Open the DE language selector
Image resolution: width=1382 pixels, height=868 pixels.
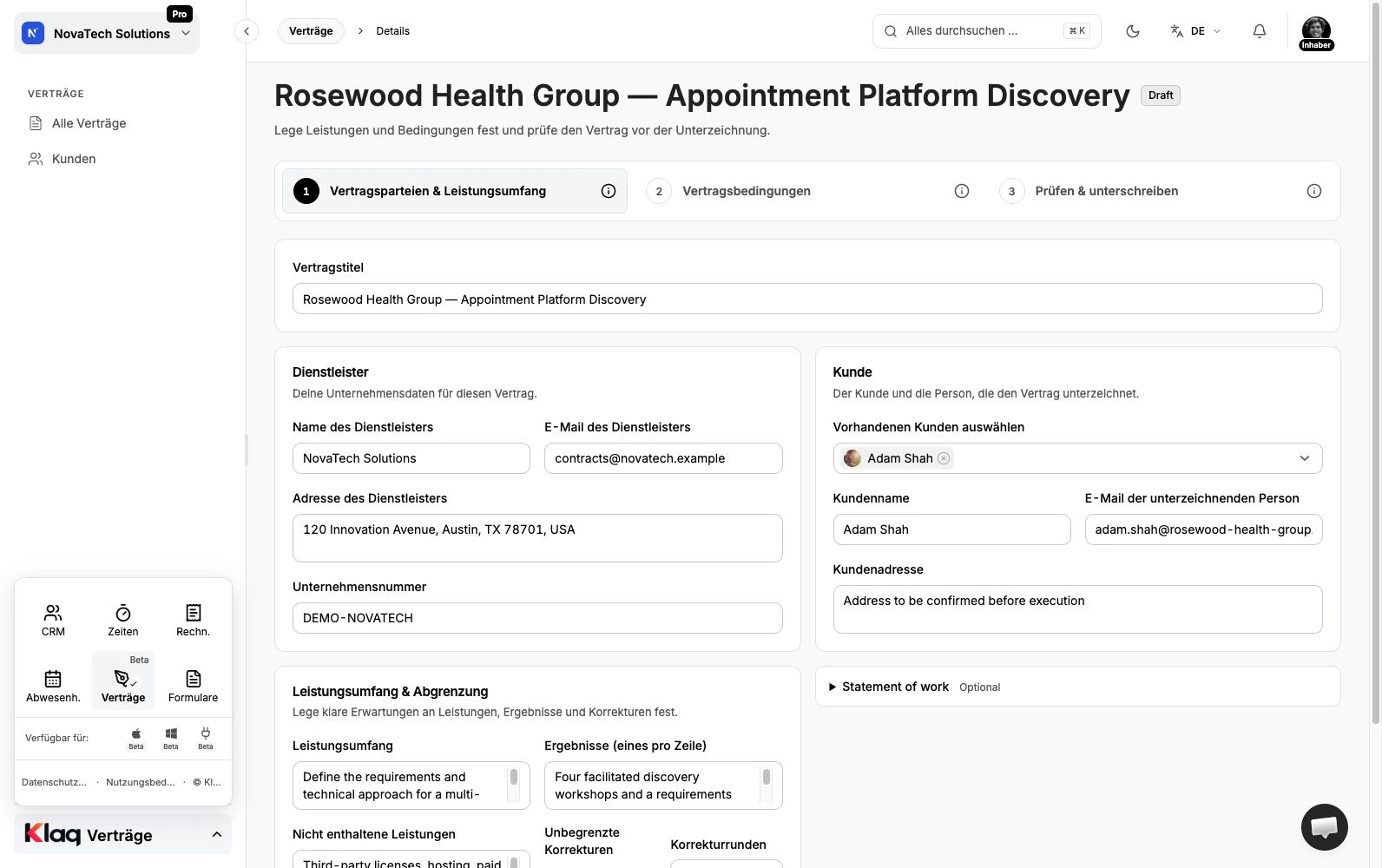tap(1195, 31)
